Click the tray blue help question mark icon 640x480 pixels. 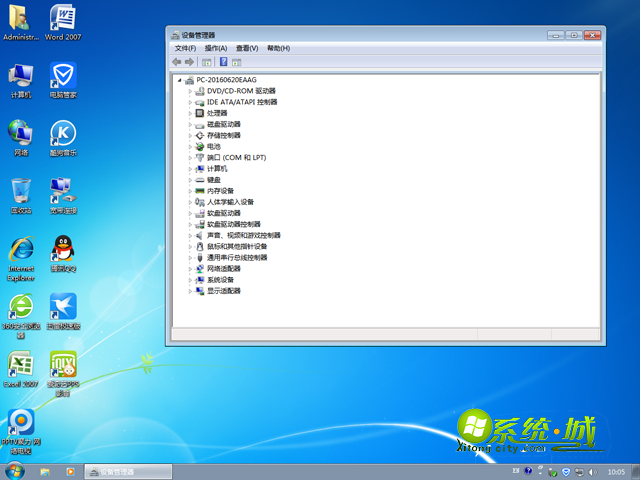[x=528, y=471]
